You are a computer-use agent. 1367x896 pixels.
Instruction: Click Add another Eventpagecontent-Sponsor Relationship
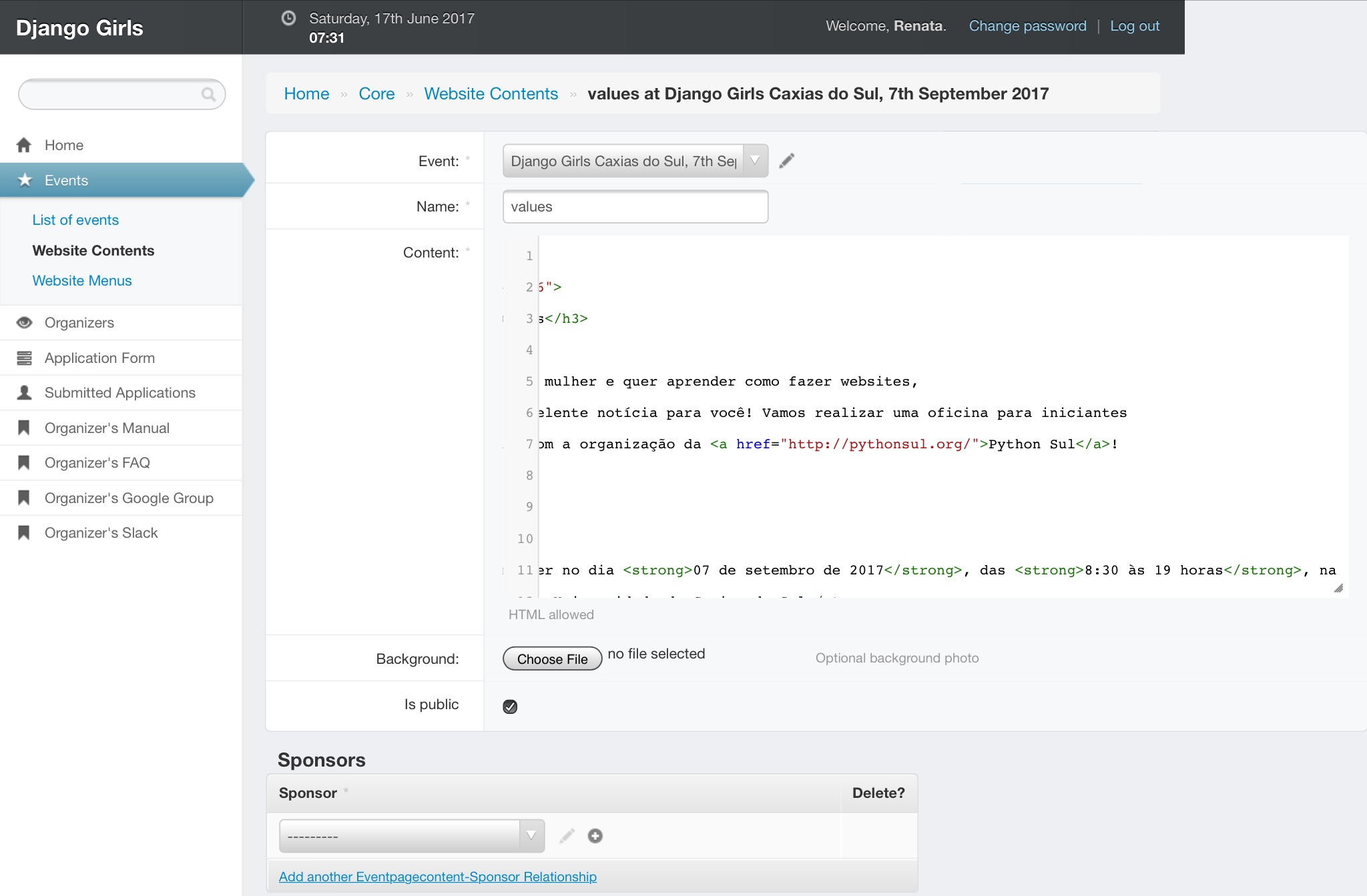[438, 876]
